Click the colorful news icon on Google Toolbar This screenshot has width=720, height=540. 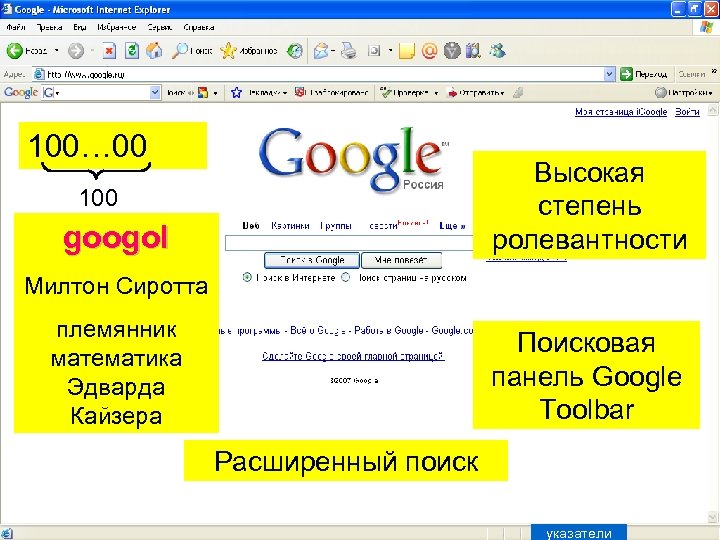coord(203,93)
